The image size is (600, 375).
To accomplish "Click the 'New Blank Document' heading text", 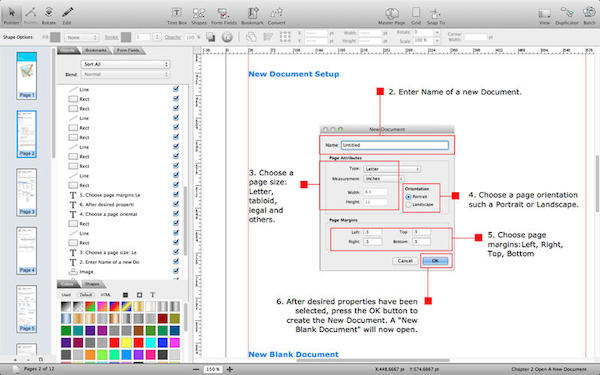I will (293, 354).
